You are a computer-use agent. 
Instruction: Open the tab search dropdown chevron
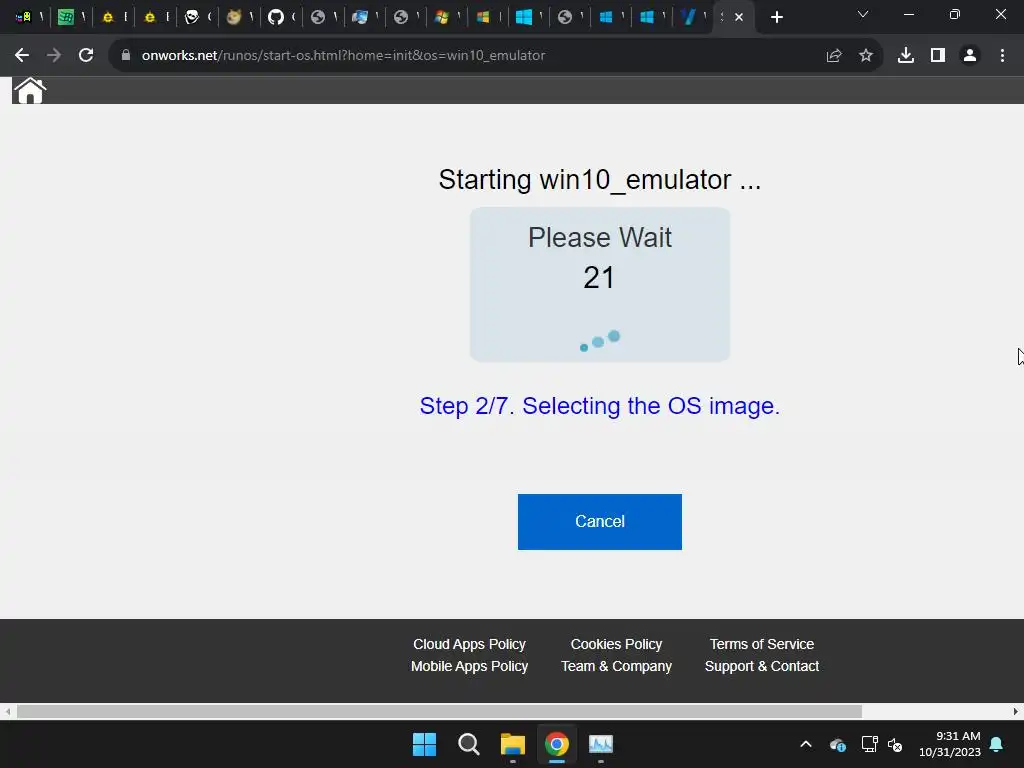[x=863, y=14]
